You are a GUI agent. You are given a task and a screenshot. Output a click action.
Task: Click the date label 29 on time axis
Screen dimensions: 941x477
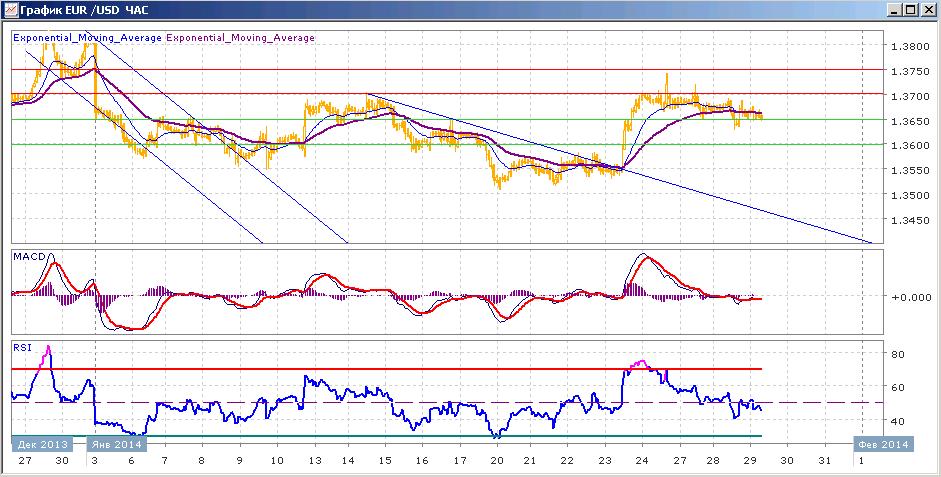pyautogui.click(x=750, y=460)
